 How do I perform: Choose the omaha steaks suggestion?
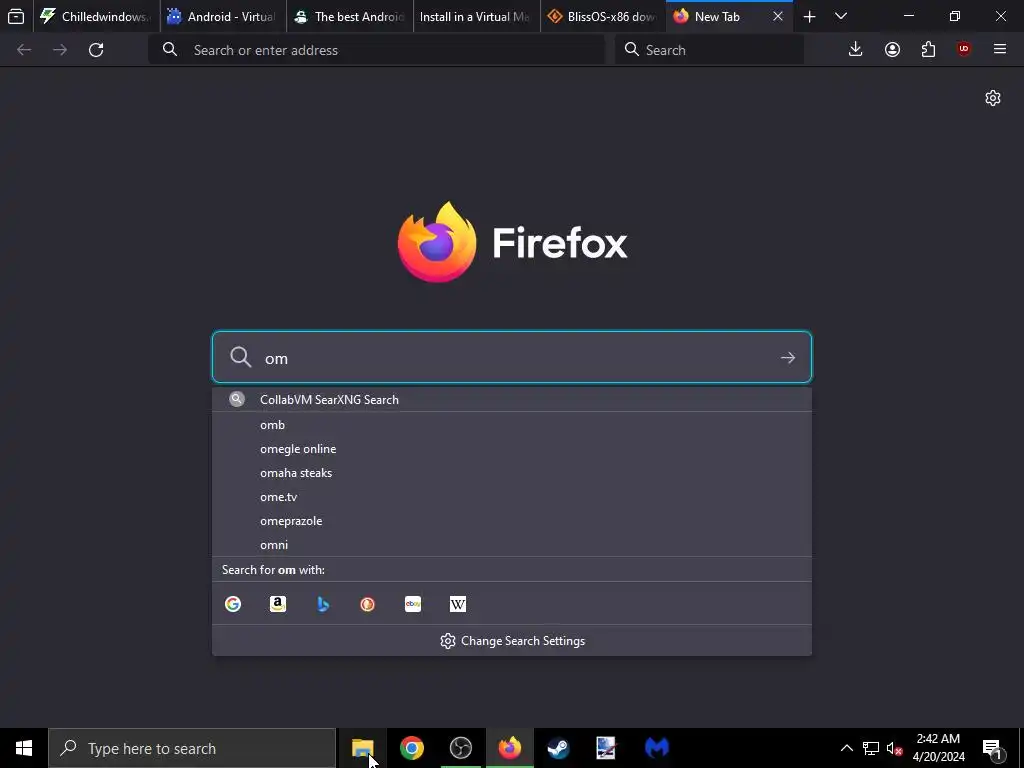click(x=511, y=473)
